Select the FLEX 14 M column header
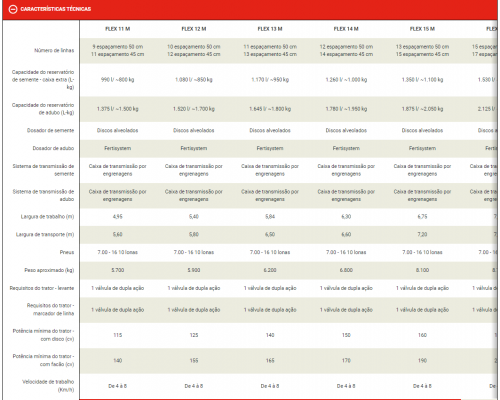Screen dimensions: 500x400 pos(346,29)
